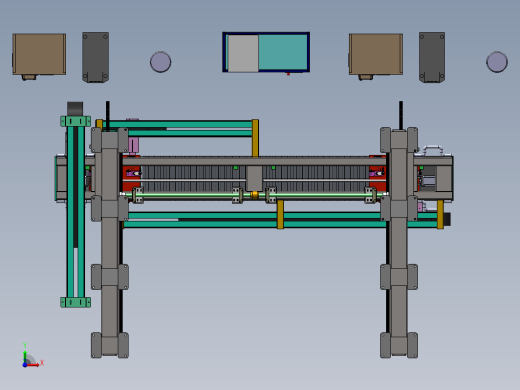Click the purple circle left of teal rectangle

click(160, 62)
